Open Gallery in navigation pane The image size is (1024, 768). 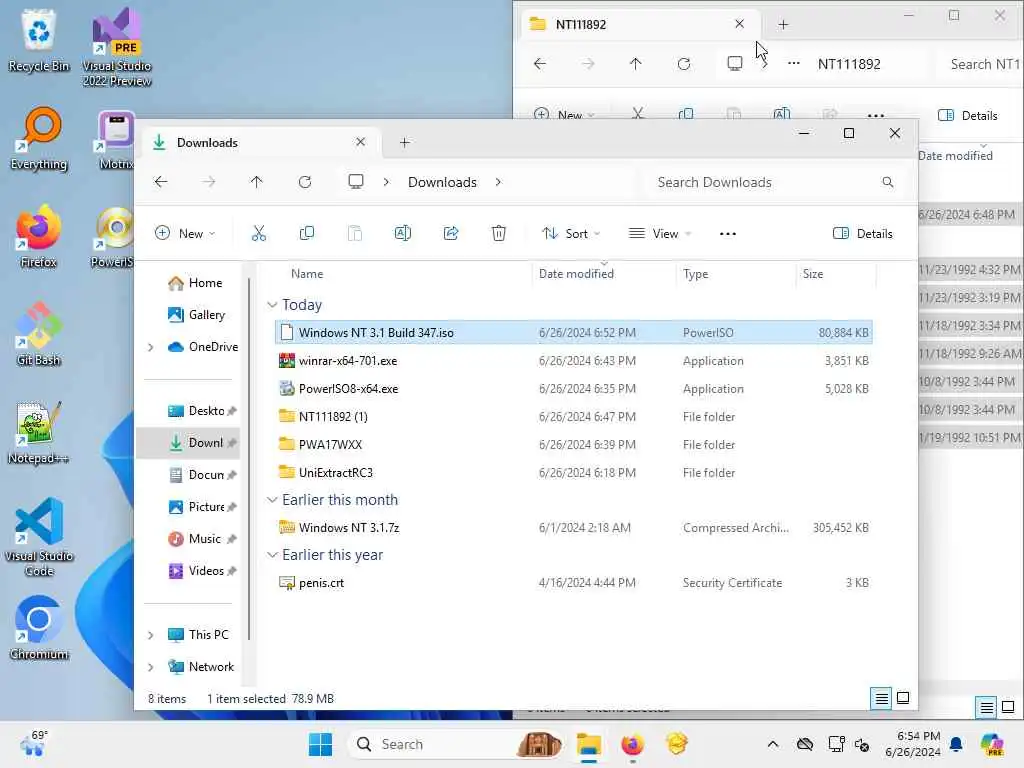click(196, 315)
